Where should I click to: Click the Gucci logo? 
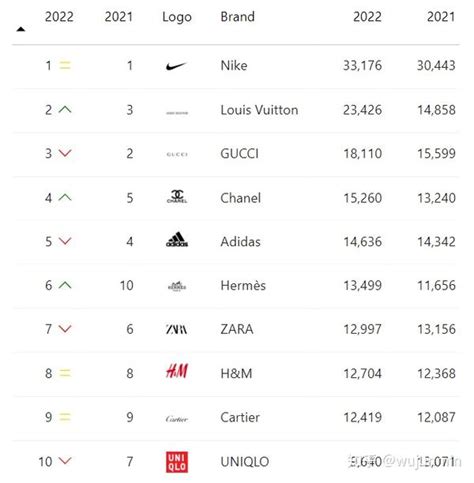177,154
